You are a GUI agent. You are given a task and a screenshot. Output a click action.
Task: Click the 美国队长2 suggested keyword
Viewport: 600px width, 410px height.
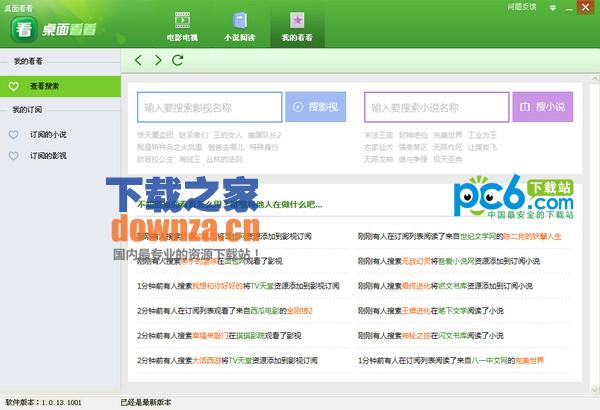[264, 135]
